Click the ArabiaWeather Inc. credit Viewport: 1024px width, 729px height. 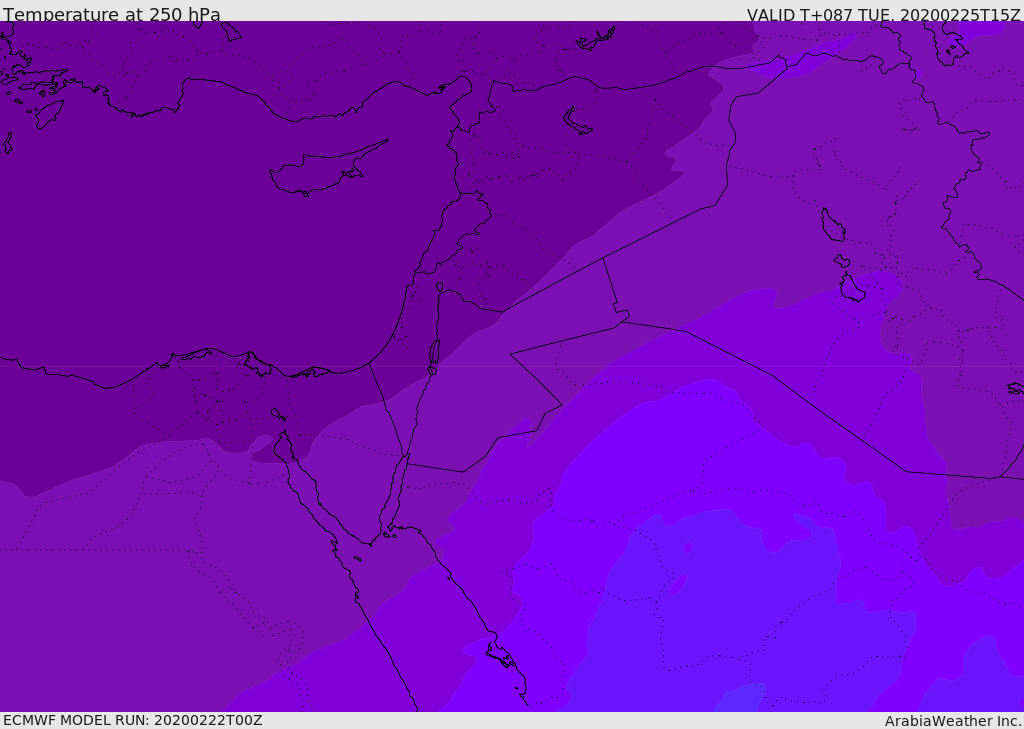[x=953, y=721]
